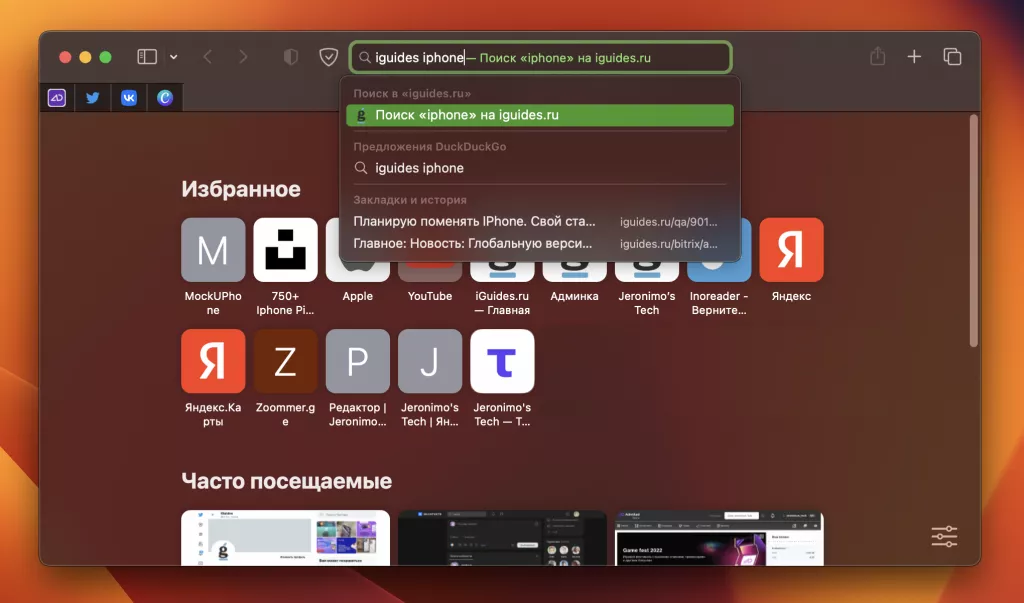Click the back navigation arrow
The width and height of the screenshot is (1024, 603).
pos(207,57)
